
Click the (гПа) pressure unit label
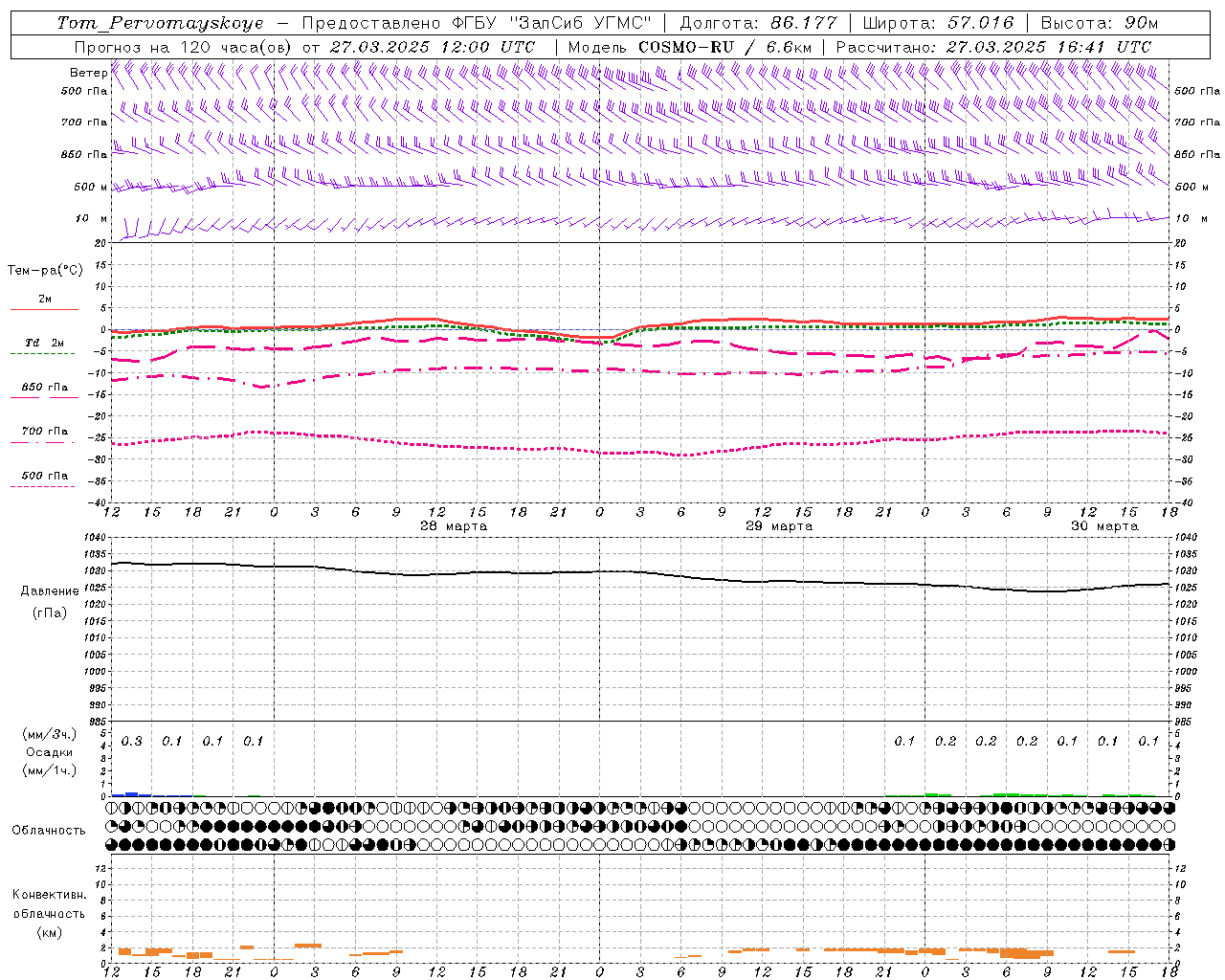click(50, 613)
